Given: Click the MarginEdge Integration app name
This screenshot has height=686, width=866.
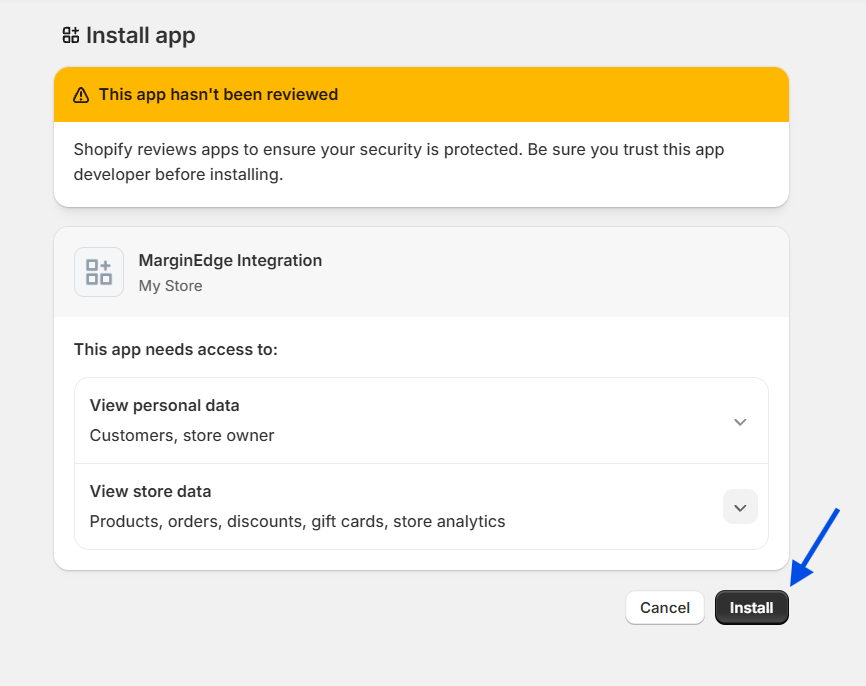Looking at the screenshot, I should point(230,260).
